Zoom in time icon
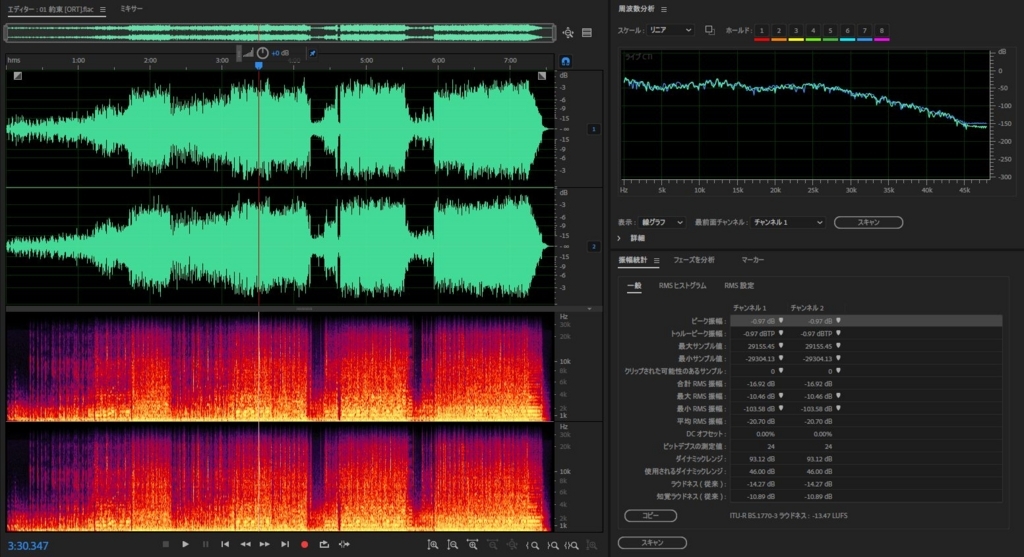 click(472, 545)
